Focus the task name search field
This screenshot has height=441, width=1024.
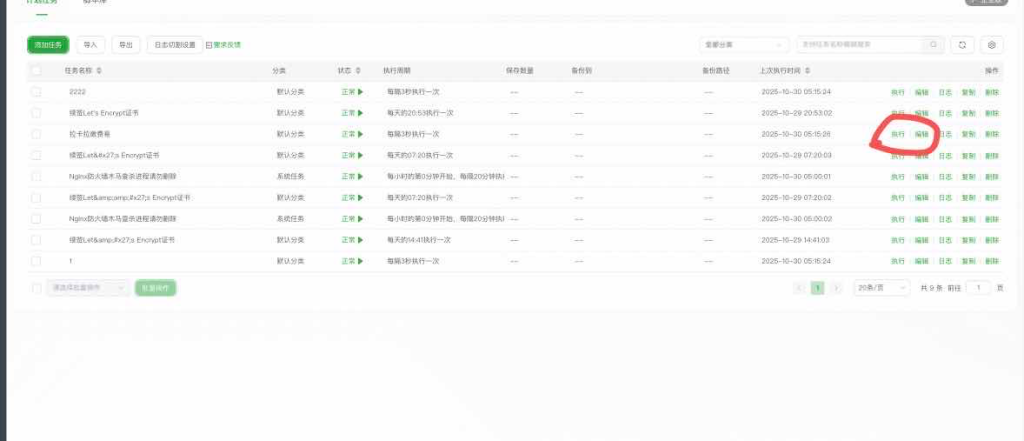pyautogui.click(x=859, y=44)
